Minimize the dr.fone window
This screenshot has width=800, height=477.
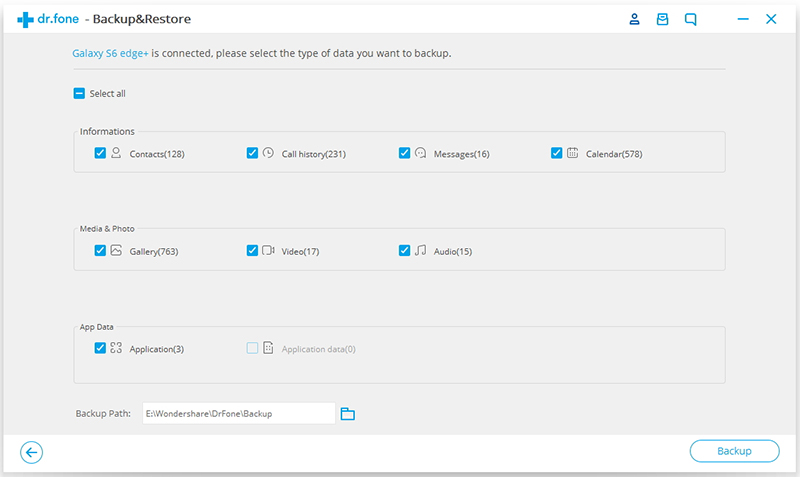tap(742, 19)
